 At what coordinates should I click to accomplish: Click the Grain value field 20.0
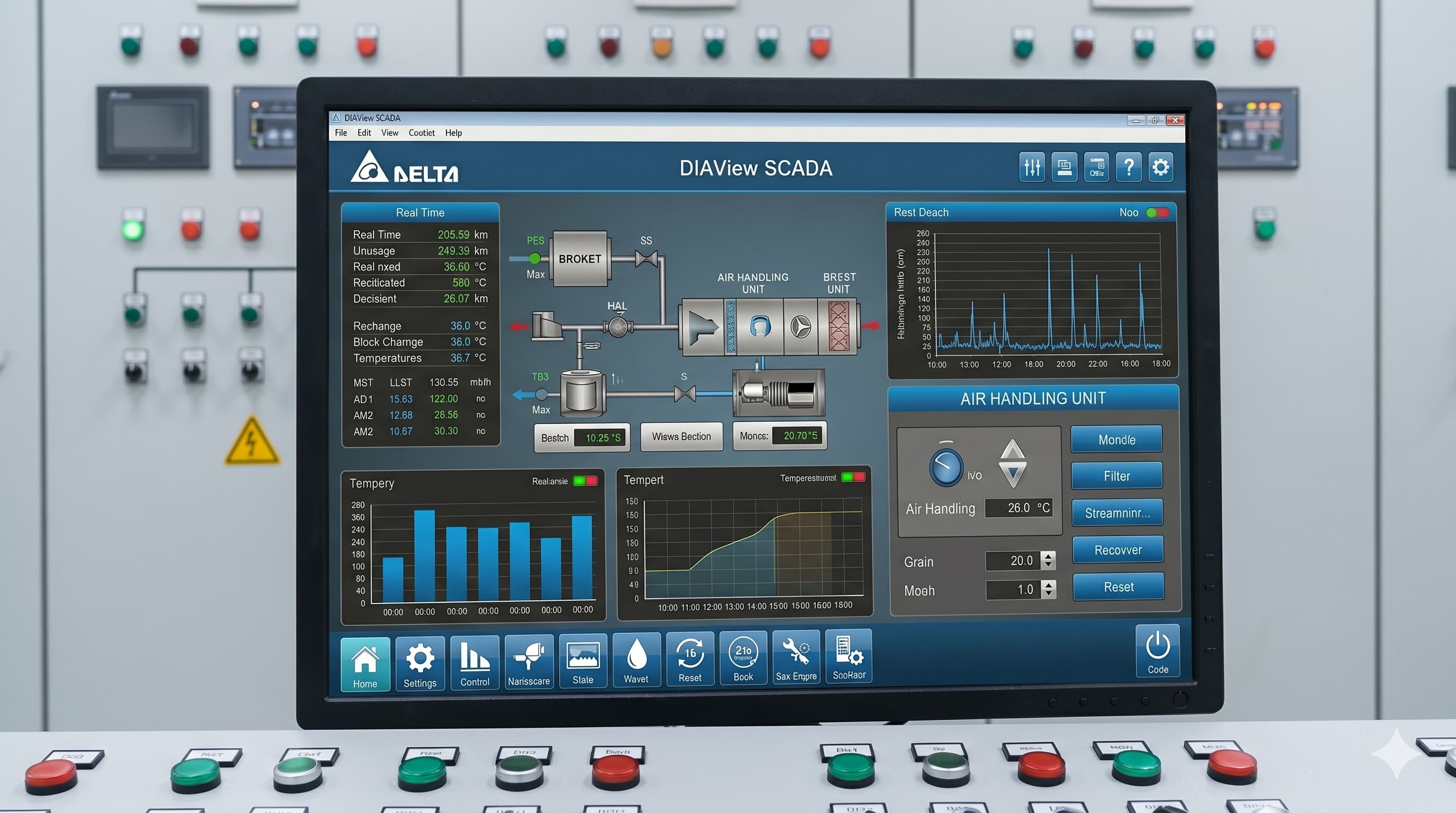point(1014,561)
